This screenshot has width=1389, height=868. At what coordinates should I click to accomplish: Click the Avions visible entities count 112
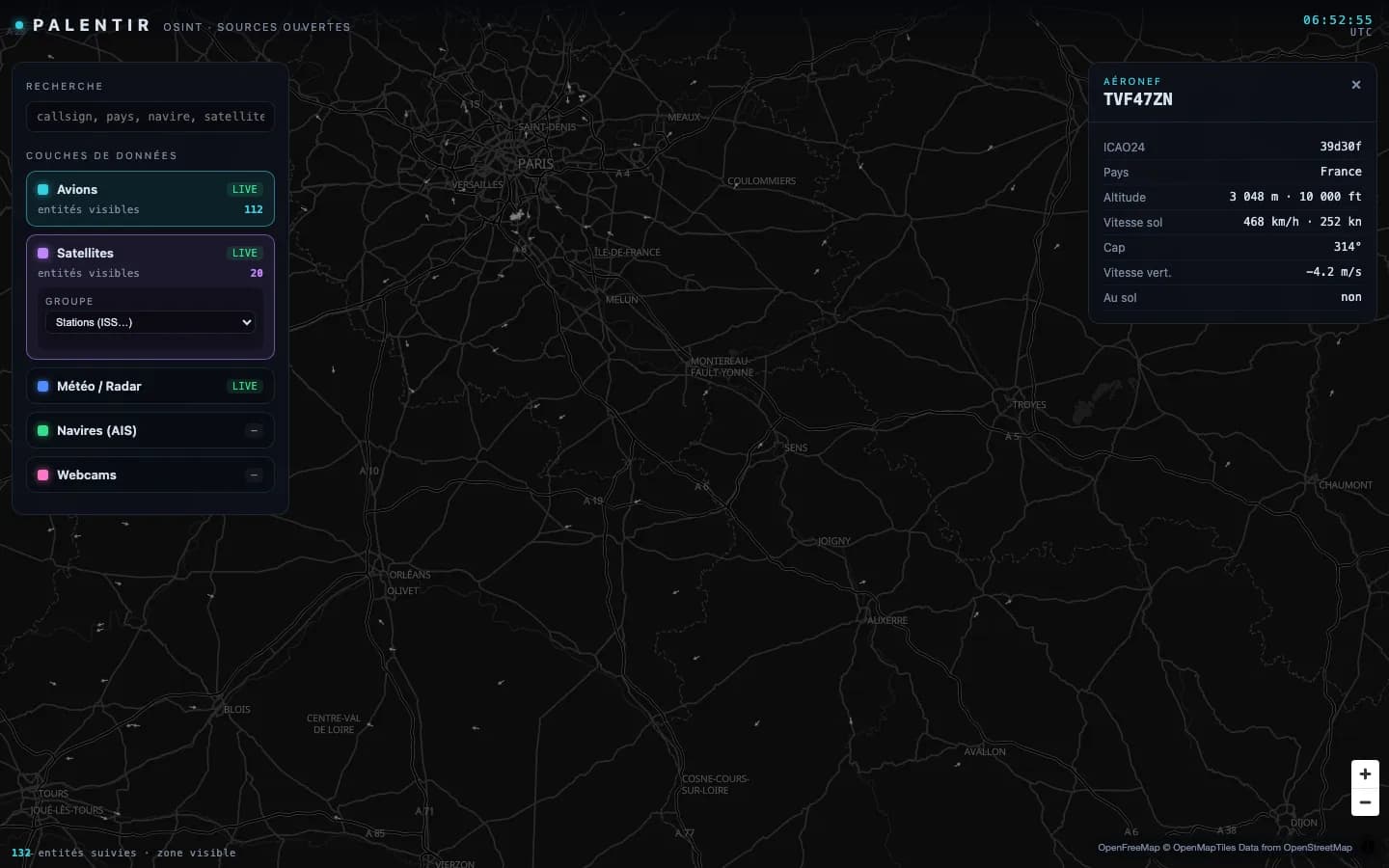coord(254,209)
